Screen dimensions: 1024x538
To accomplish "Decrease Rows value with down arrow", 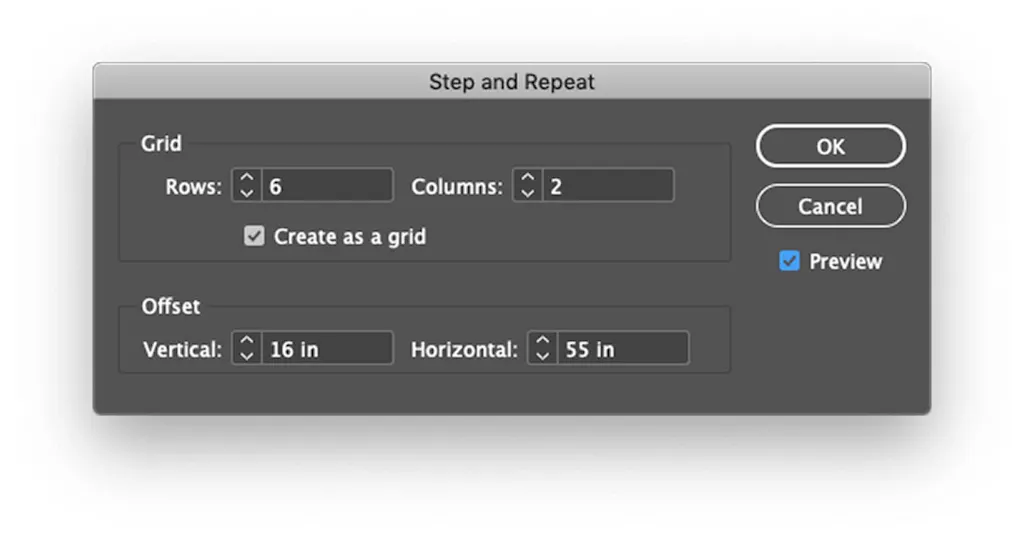I will coord(247,192).
